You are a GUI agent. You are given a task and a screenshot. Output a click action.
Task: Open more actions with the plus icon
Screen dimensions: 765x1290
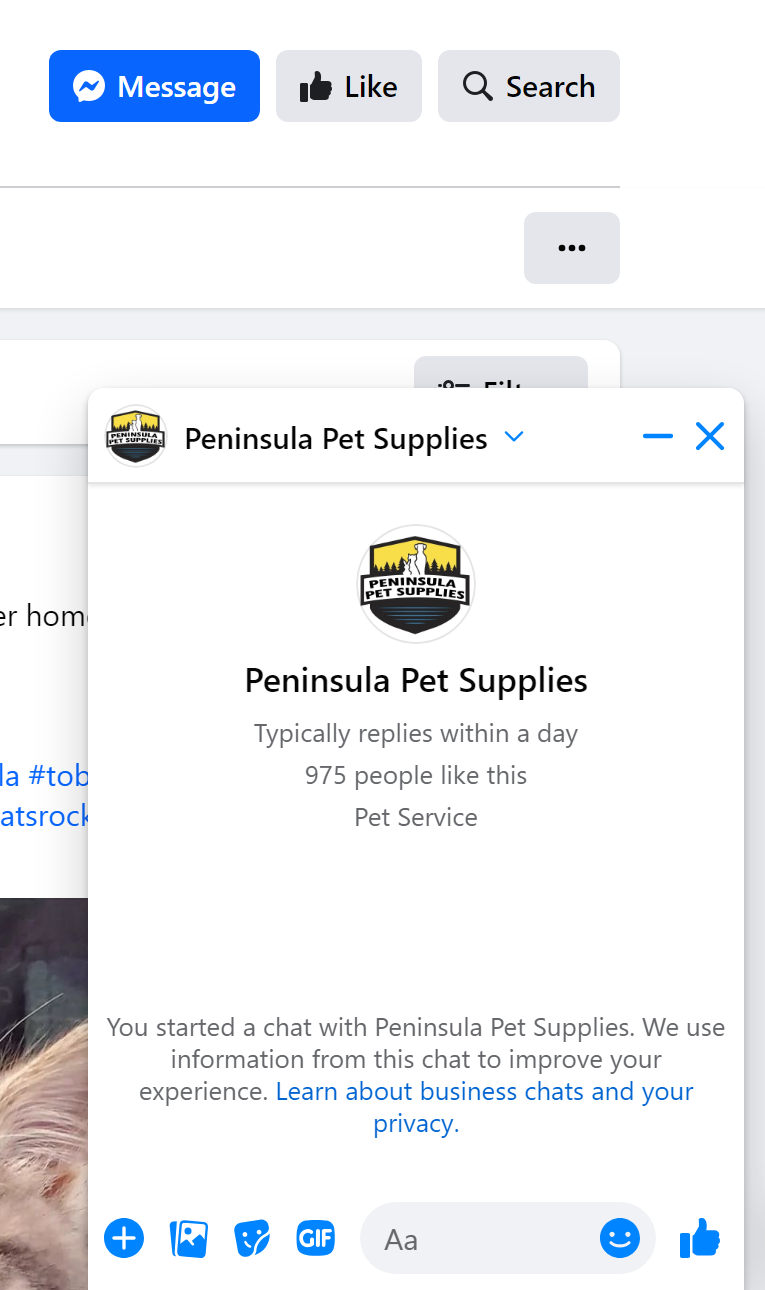click(124, 1238)
